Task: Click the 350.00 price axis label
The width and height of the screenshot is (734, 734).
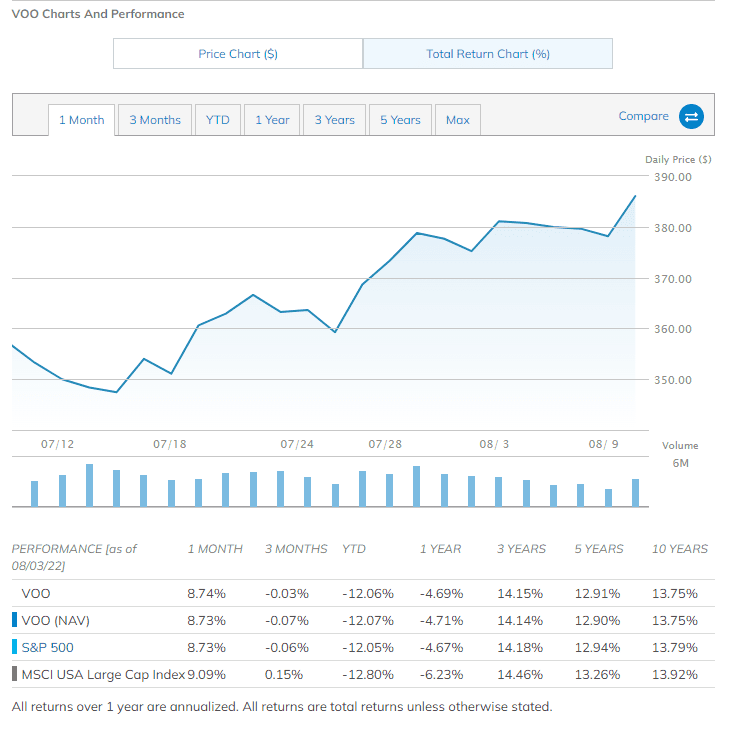Action: click(673, 380)
